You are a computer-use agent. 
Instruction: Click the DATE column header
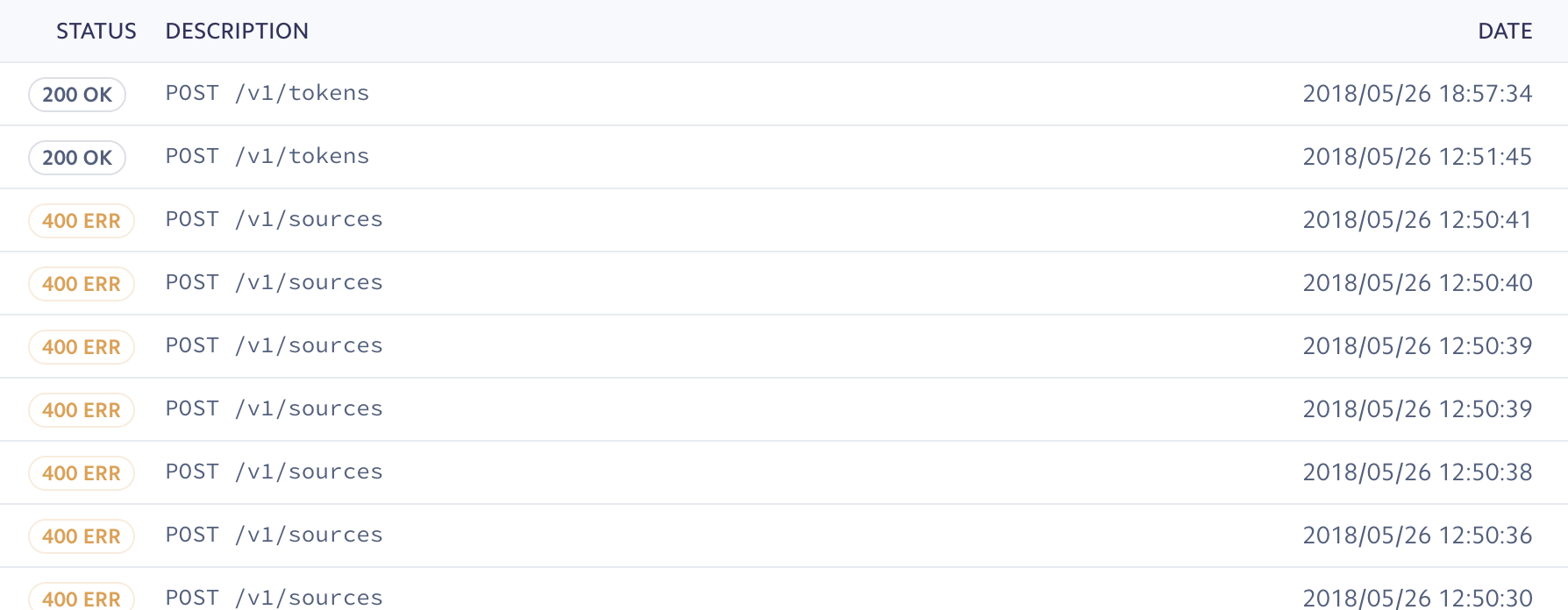tap(1505, 31)
